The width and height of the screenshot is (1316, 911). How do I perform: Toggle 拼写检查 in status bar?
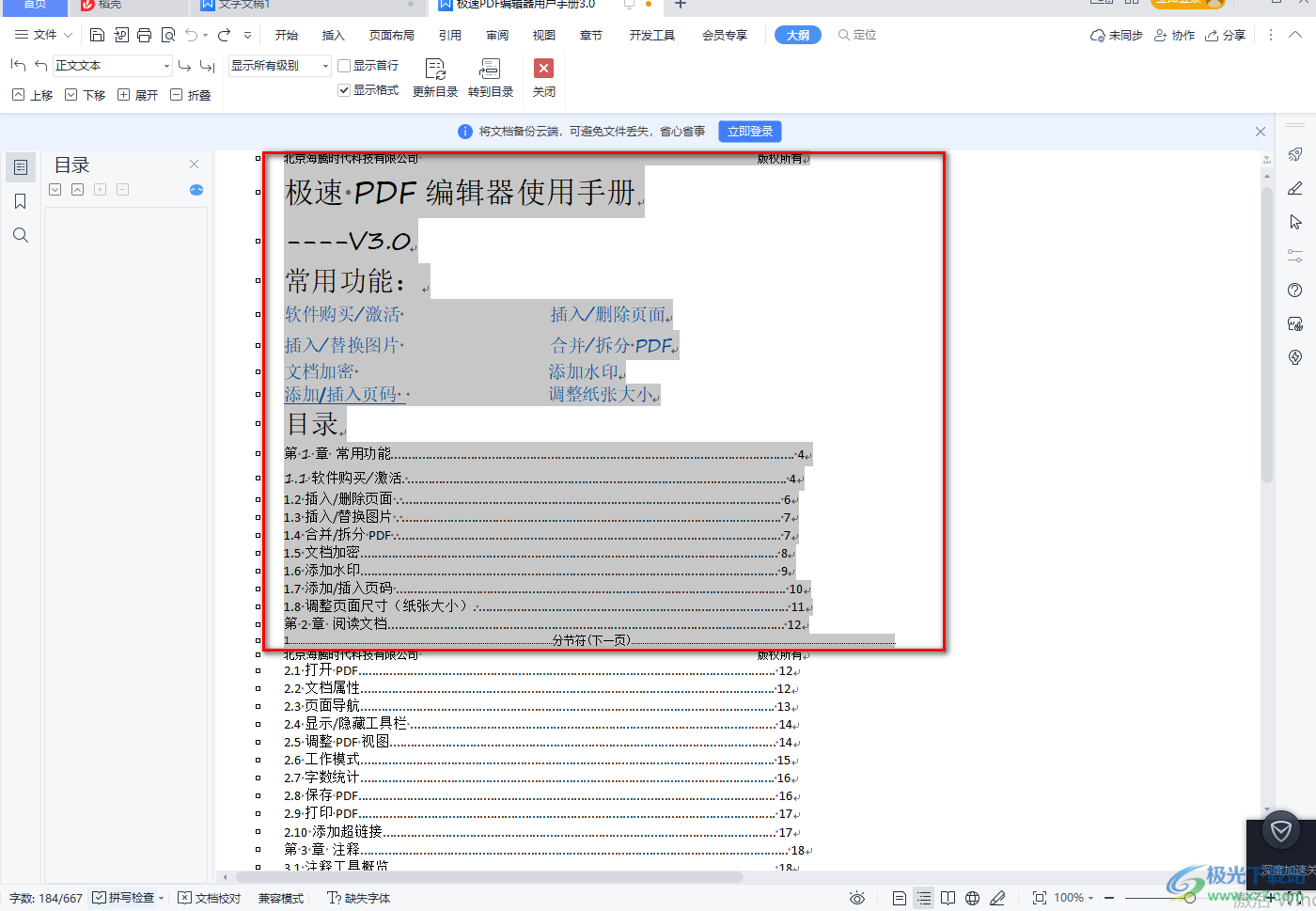[x=129, y=898]
